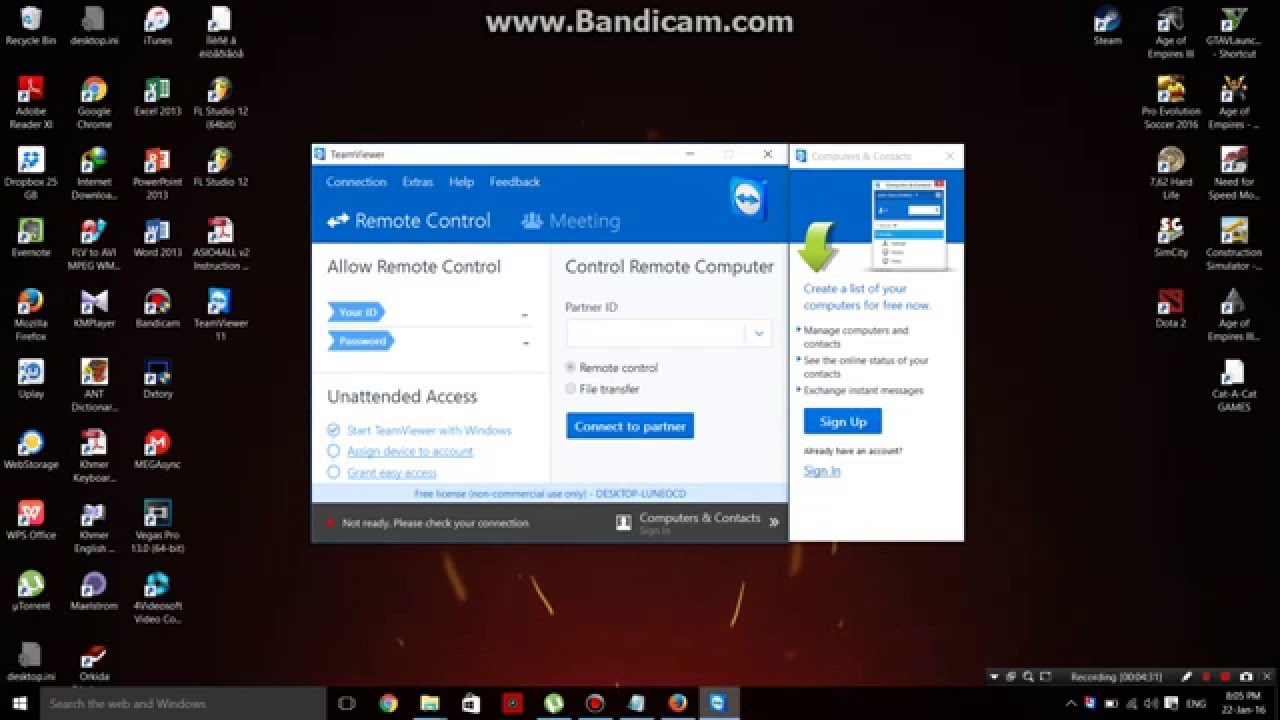Open the Bandicam recording bar dropdown arrow
The image size is (1280, 720).
point(994,677)
